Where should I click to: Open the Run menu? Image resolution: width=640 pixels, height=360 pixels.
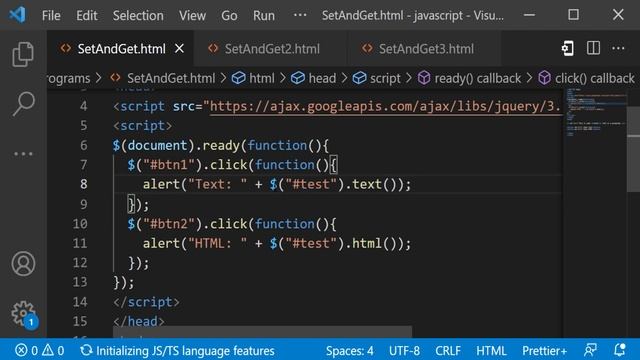tap(264, 16)
